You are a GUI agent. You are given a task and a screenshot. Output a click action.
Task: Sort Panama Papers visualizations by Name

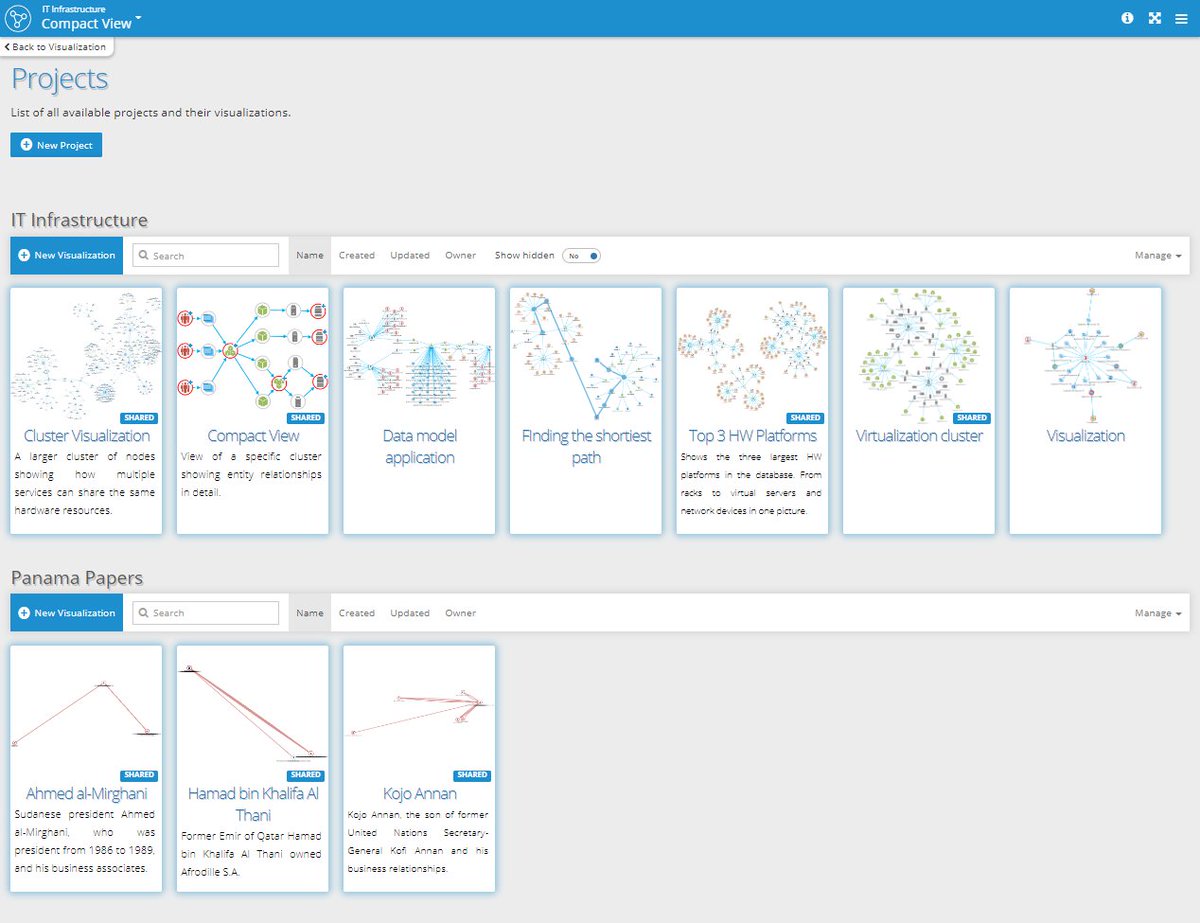click(310, 613)
